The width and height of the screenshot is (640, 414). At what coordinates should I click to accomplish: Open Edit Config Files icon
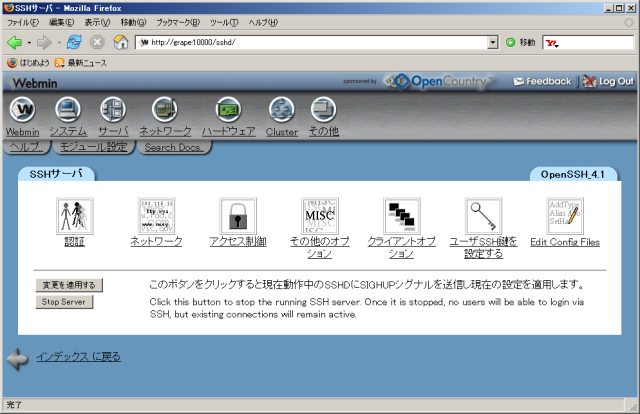(565, 216)
